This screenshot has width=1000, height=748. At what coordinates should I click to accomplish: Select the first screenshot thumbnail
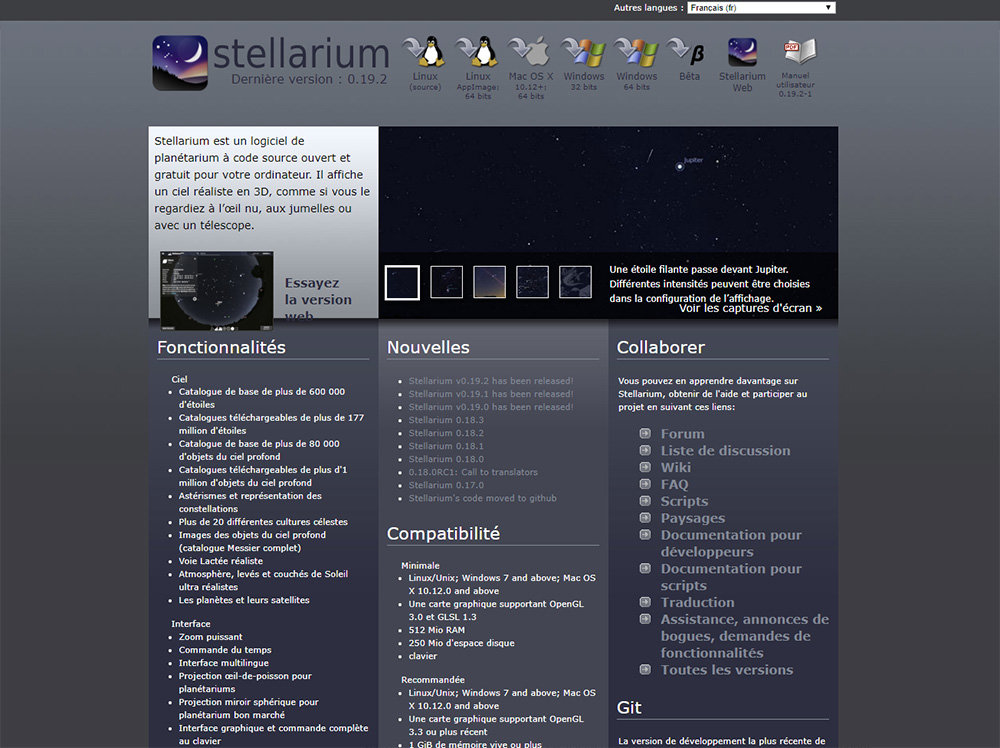pos(401,282)
